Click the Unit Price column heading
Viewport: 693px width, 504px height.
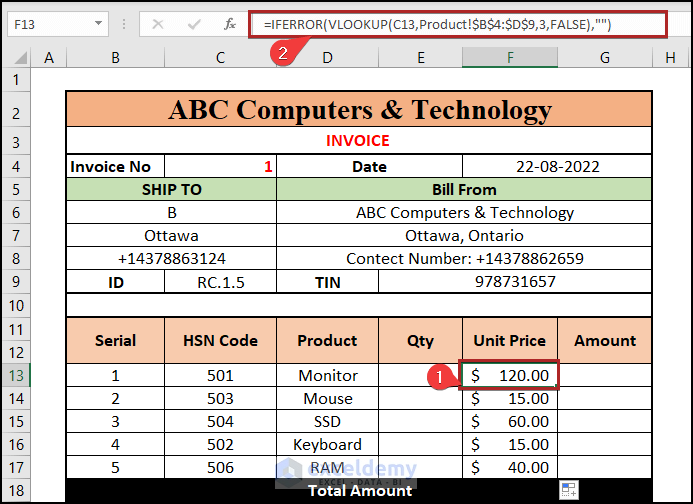510,340
